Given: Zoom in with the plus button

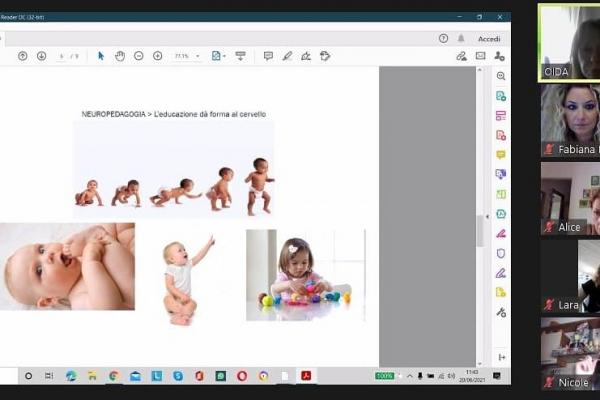Looking at the screenshot, I should [157, 56].
